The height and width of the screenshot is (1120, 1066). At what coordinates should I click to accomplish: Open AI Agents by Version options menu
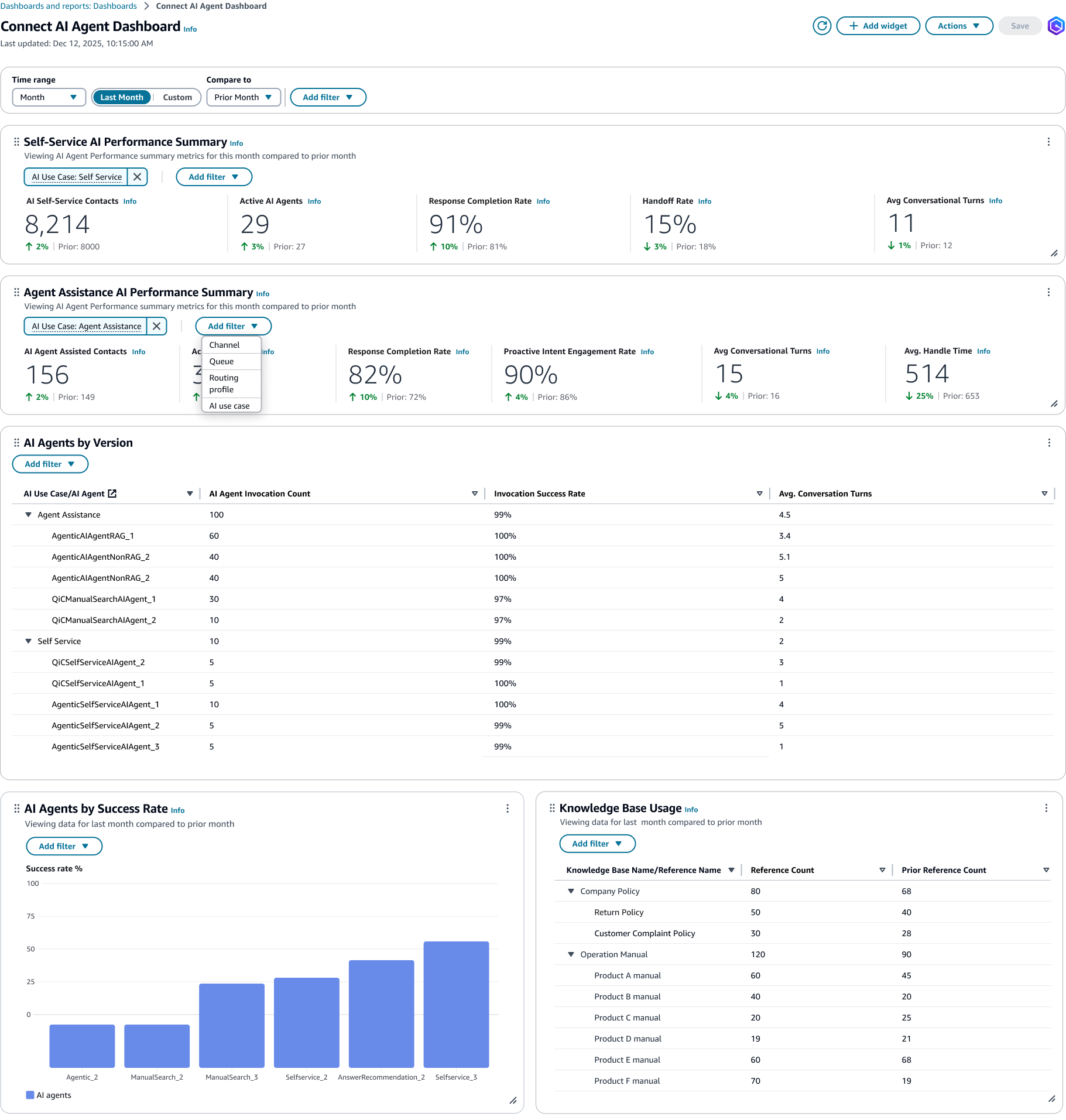tap(1048, 443)
